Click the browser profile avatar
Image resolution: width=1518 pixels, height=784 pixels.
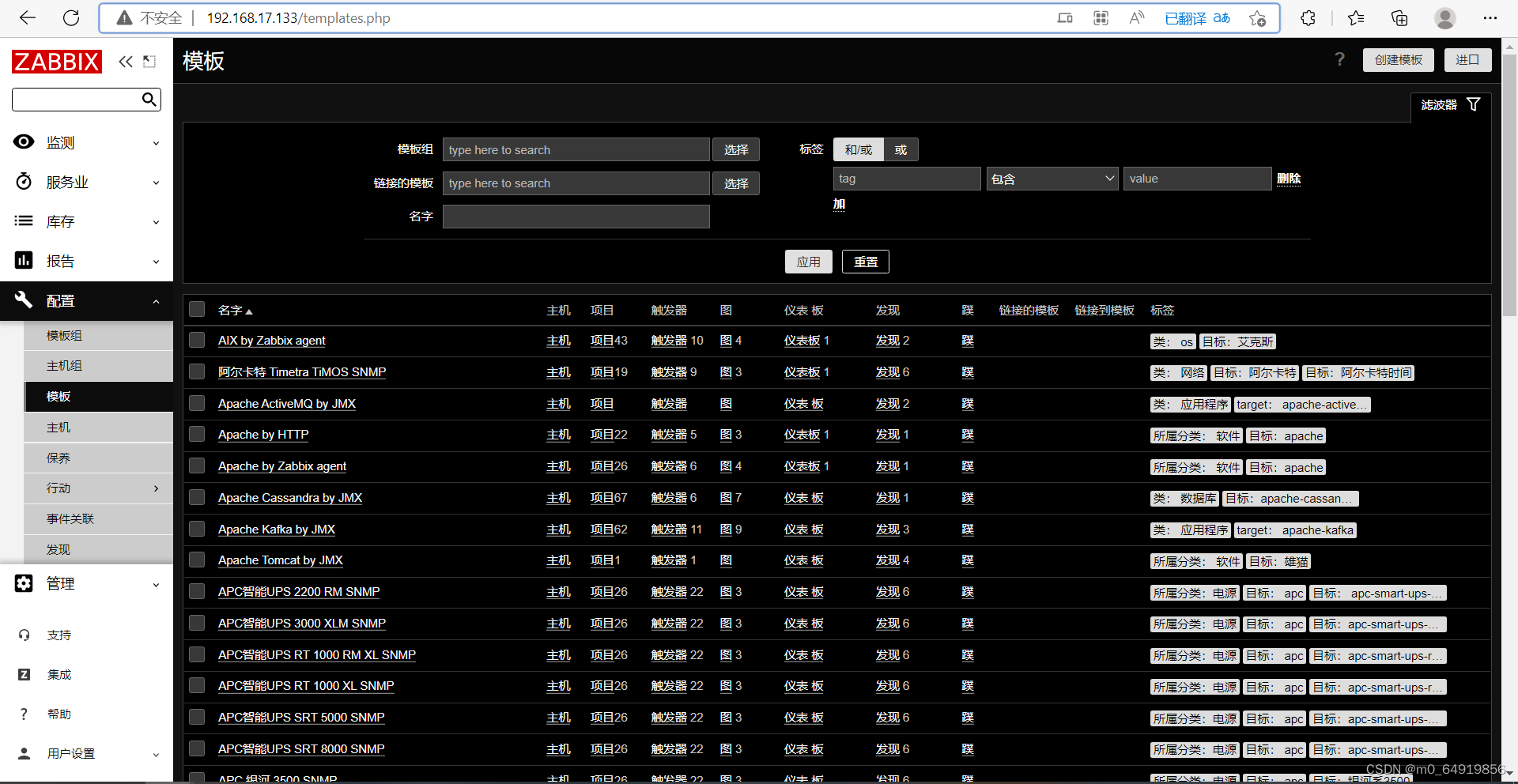pyautogui.click(x=1445, y=17)
